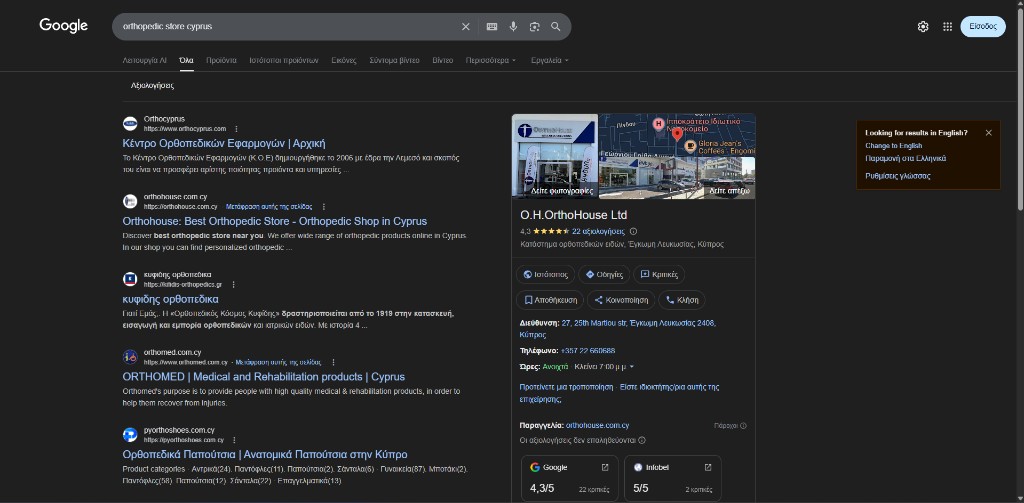Expand the Εργαλεία dropdown

(x=549, y=60)
